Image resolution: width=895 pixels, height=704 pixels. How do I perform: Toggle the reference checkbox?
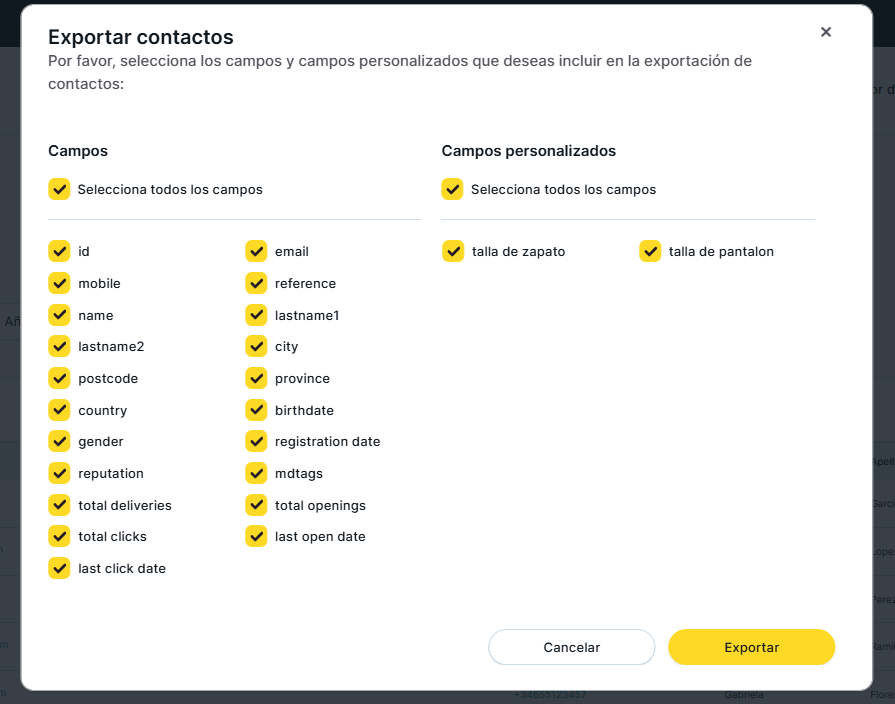pyautogui.click(x=256, y=283)
